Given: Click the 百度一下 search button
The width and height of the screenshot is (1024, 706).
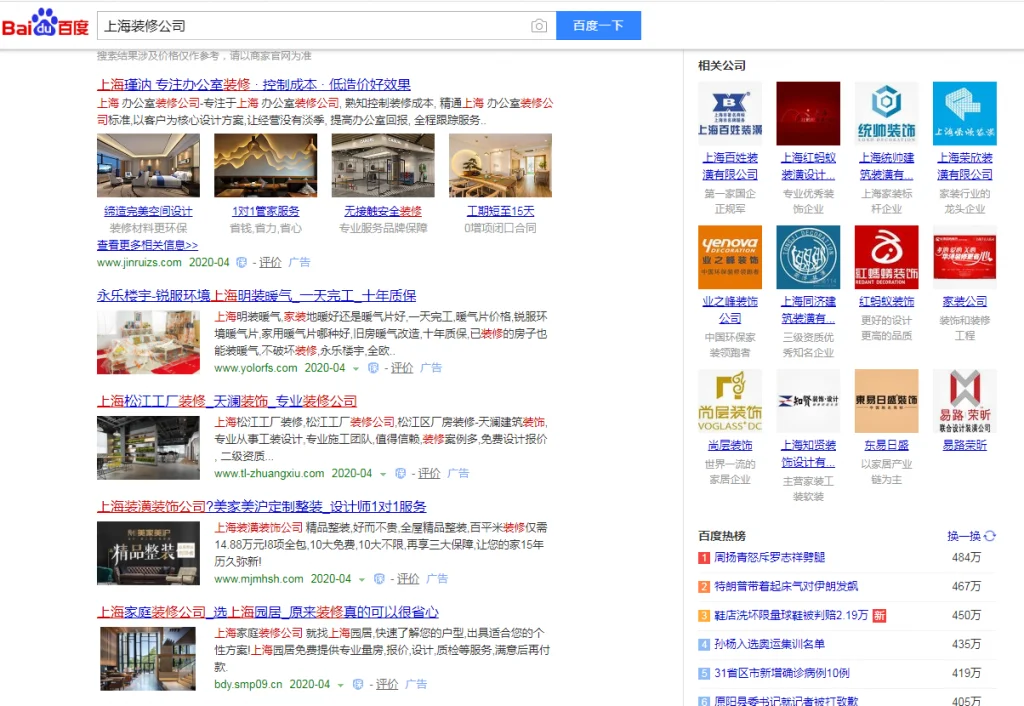Looking at the screenshot, I should click(x=598, y=26).
